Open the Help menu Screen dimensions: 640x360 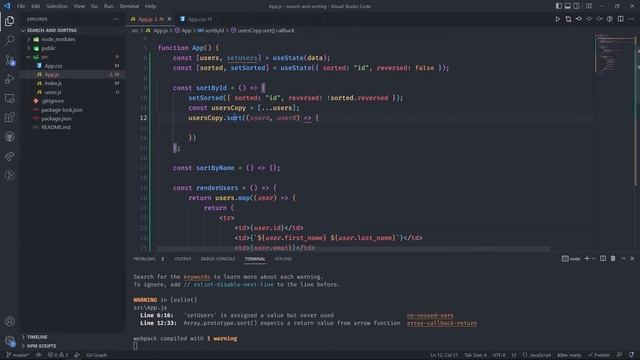coord(151,6)
